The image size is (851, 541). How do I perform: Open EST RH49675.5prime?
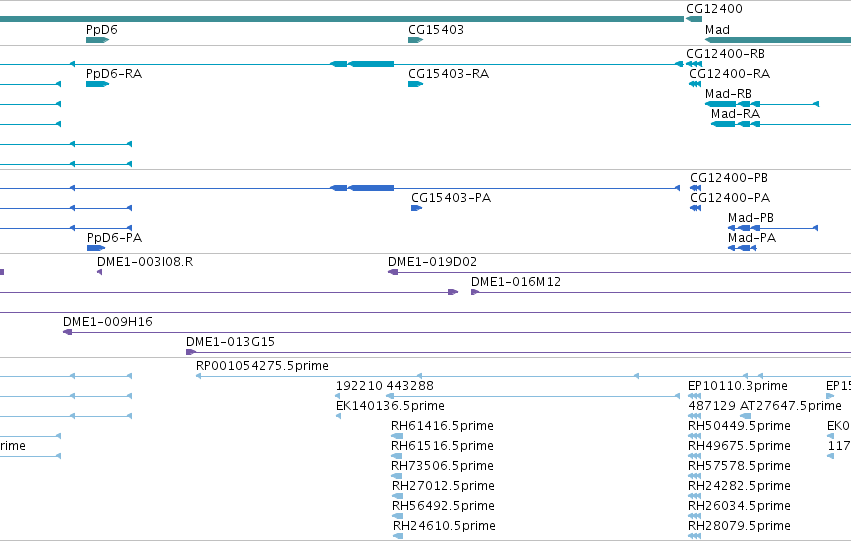[x=739, y=446]
